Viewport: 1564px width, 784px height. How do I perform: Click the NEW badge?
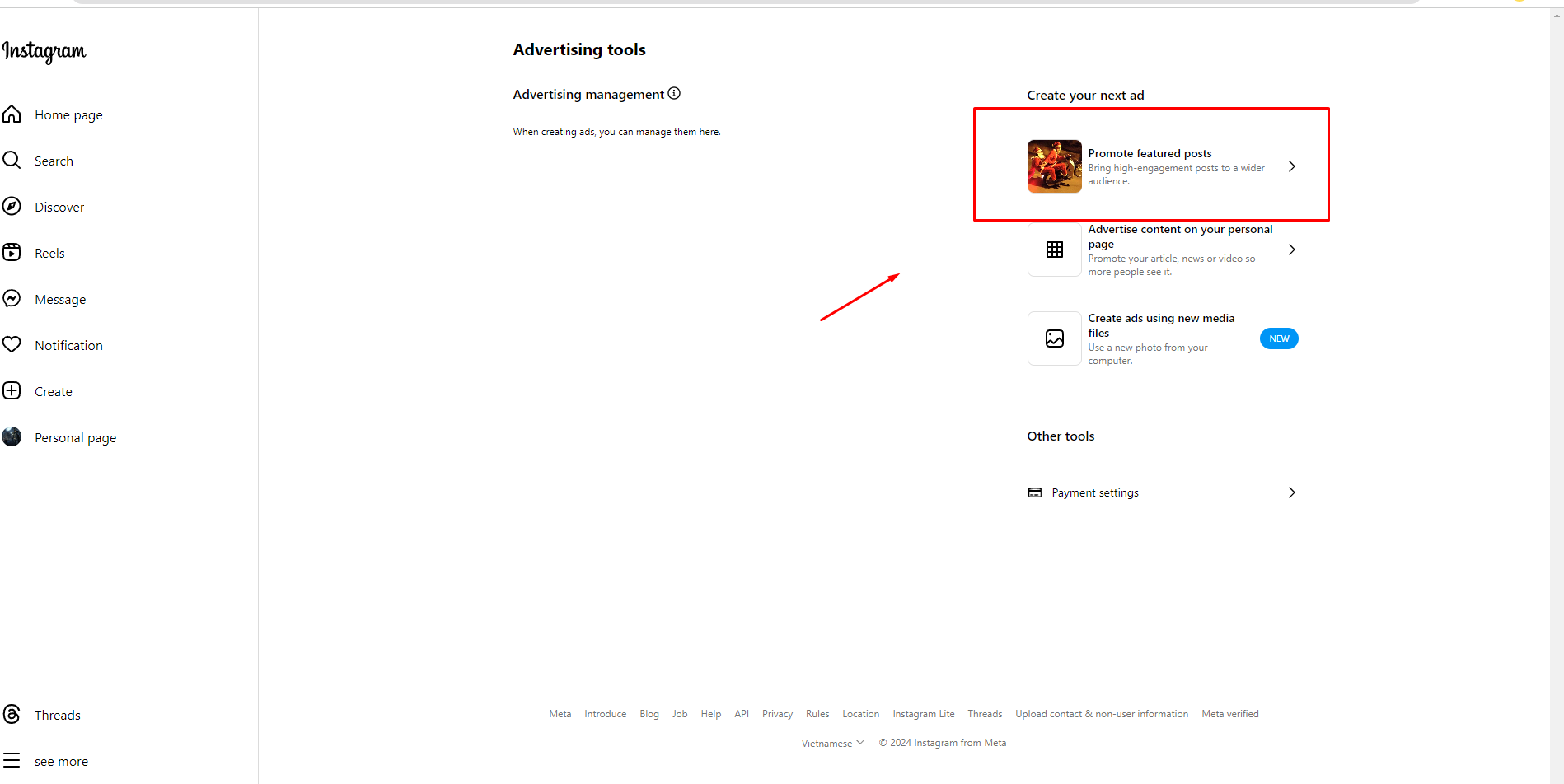click(1279, 338)
